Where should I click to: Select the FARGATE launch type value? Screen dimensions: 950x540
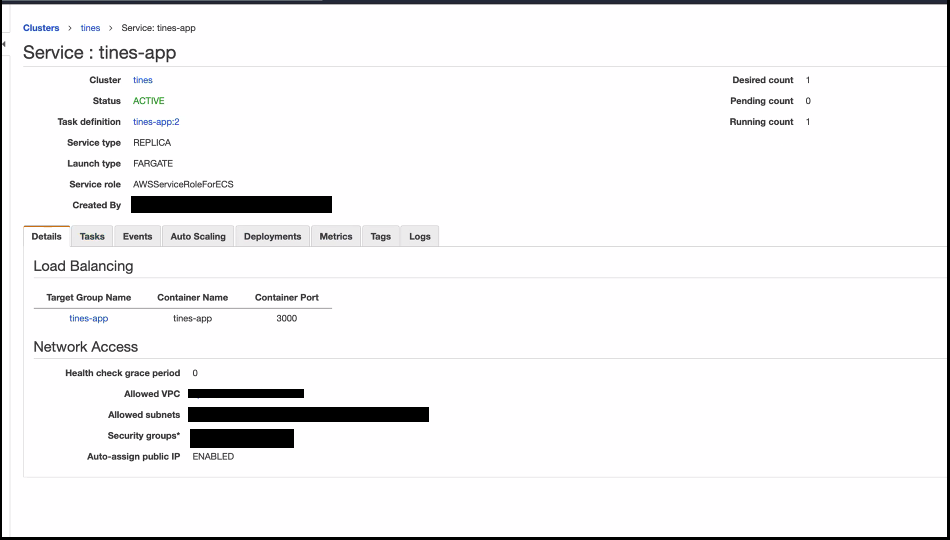coord(153,164)
